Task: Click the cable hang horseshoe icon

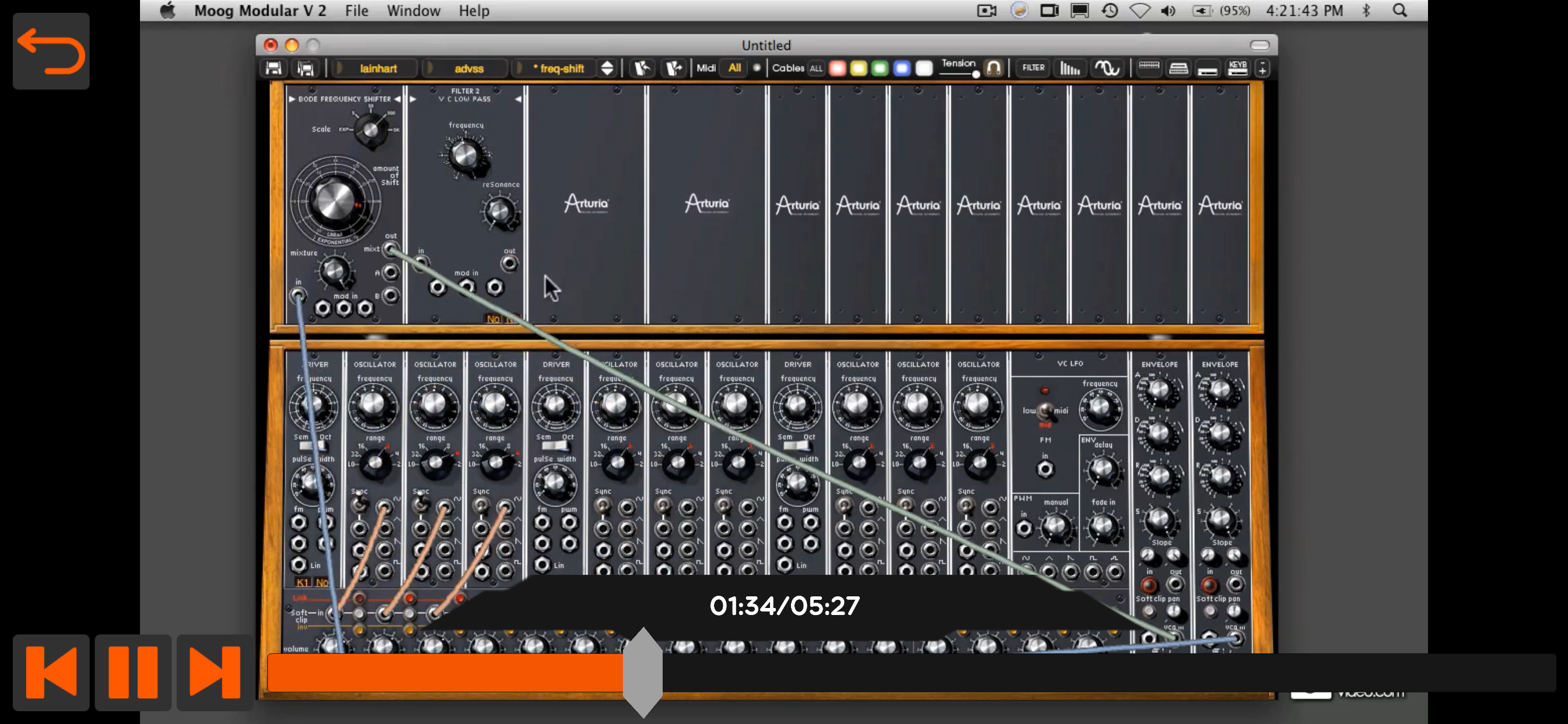Action: pyautogui.click(x=993, y=68)
